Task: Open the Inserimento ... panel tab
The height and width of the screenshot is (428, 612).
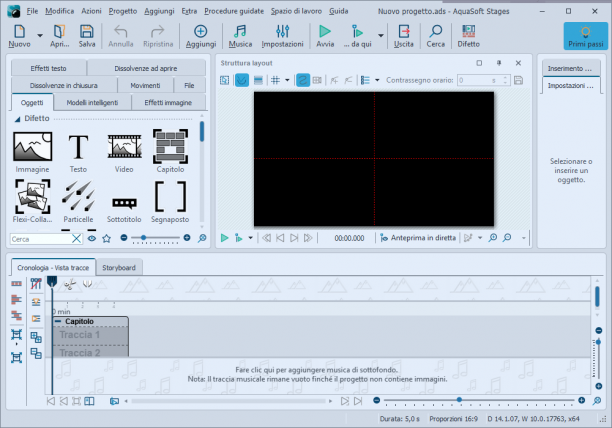Action: click(x=569, y=68)
